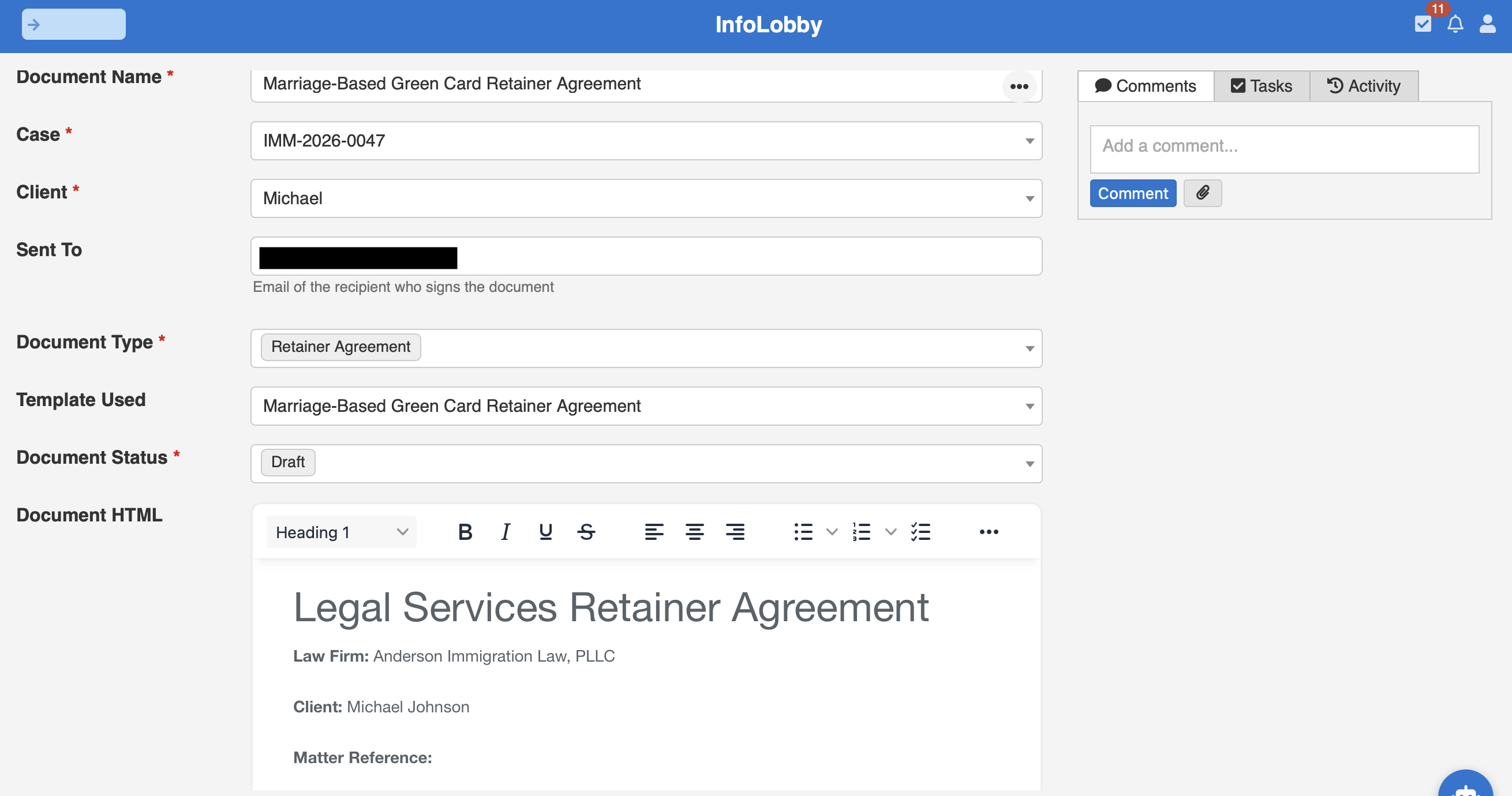Image resolution: width=1512 pixels, height=796 pixels.
Task: Switch to the Comments tab
Action: 1146,85
